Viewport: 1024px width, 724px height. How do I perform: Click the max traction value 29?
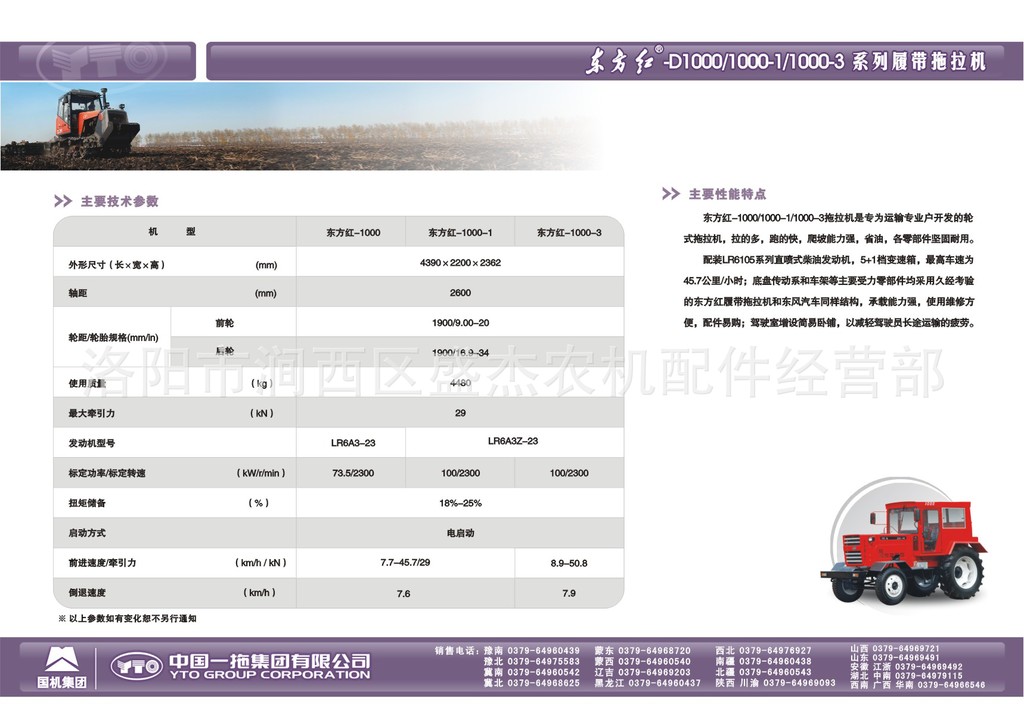(x=460, y=413)
